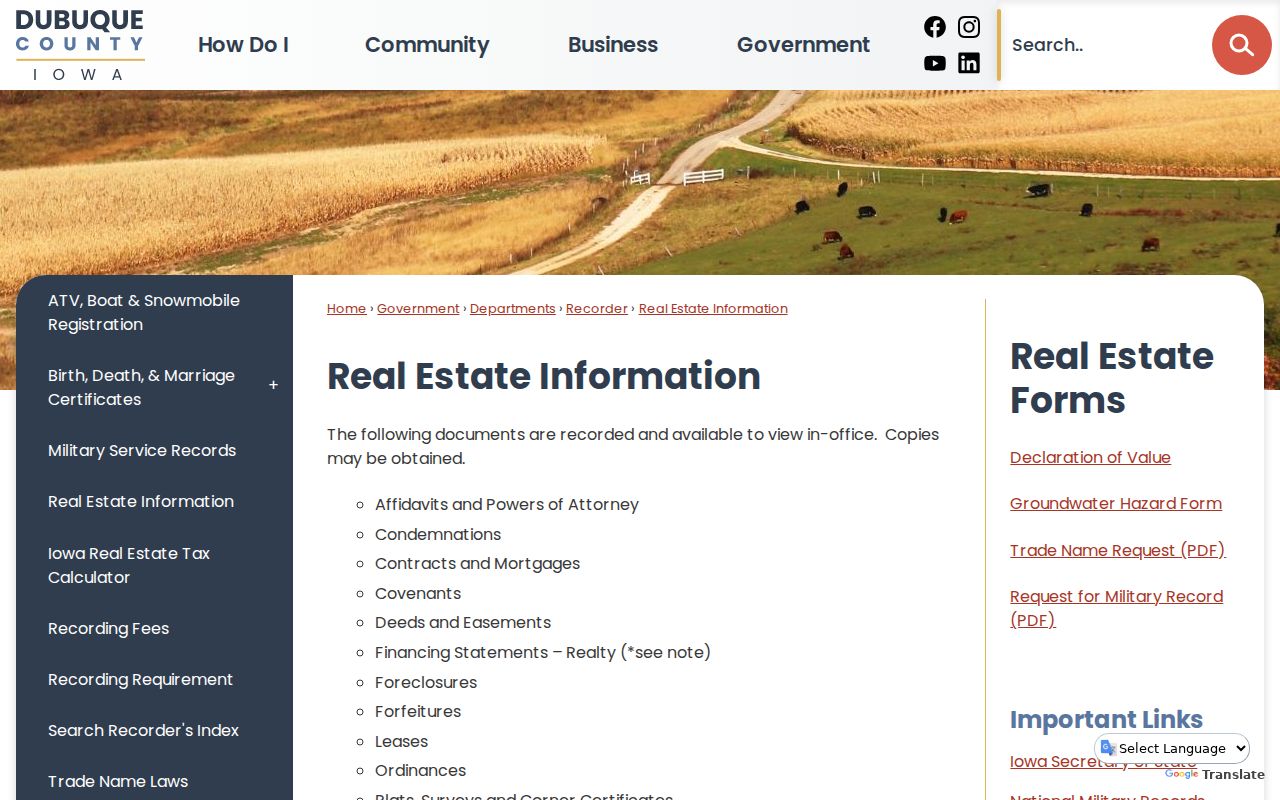This screenshot has height=800, width=1280.
Task: Click the Departments breadcrumb link
Action: pos(512,309)
